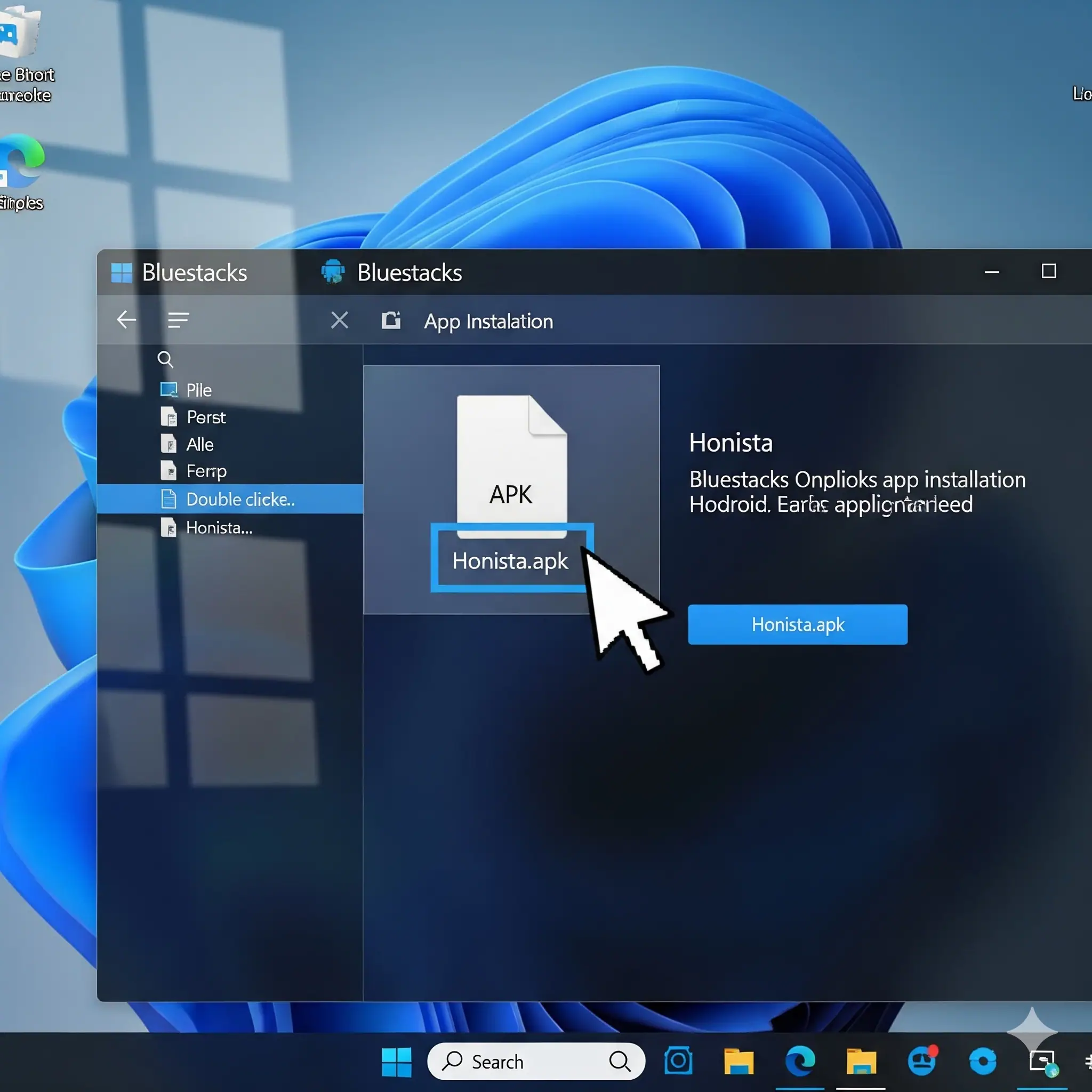1092x1092 pixels.
Task: Open the Windows Start menu
Action: (x=397, y=1062)
